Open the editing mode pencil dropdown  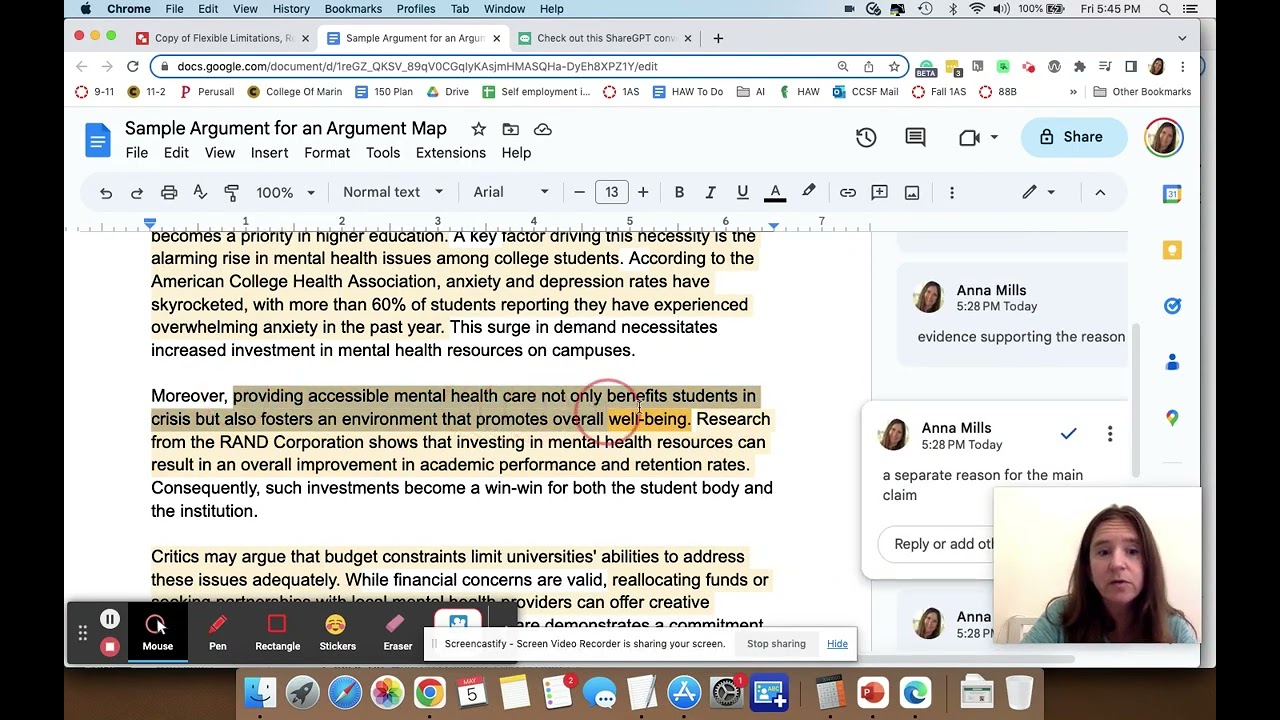point(1038,192)
